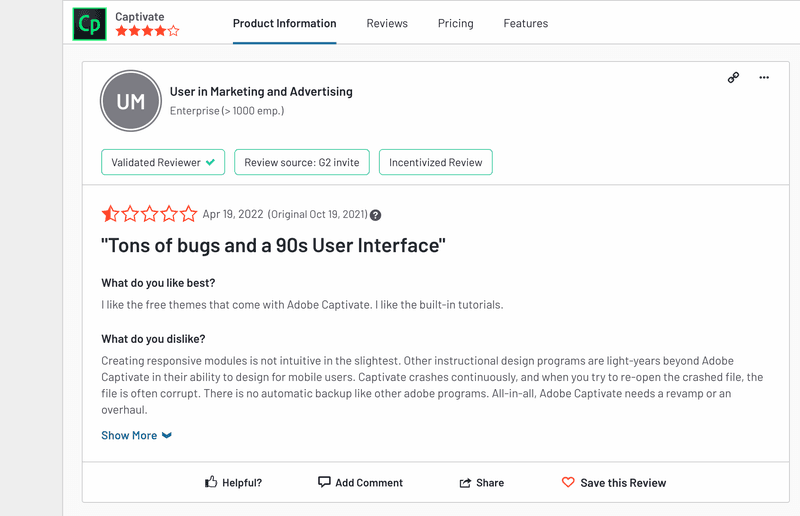The height and width of the screenshot is (516, 800).
Task: Click the review's one-star rating
Action: [x=149, y=213]
